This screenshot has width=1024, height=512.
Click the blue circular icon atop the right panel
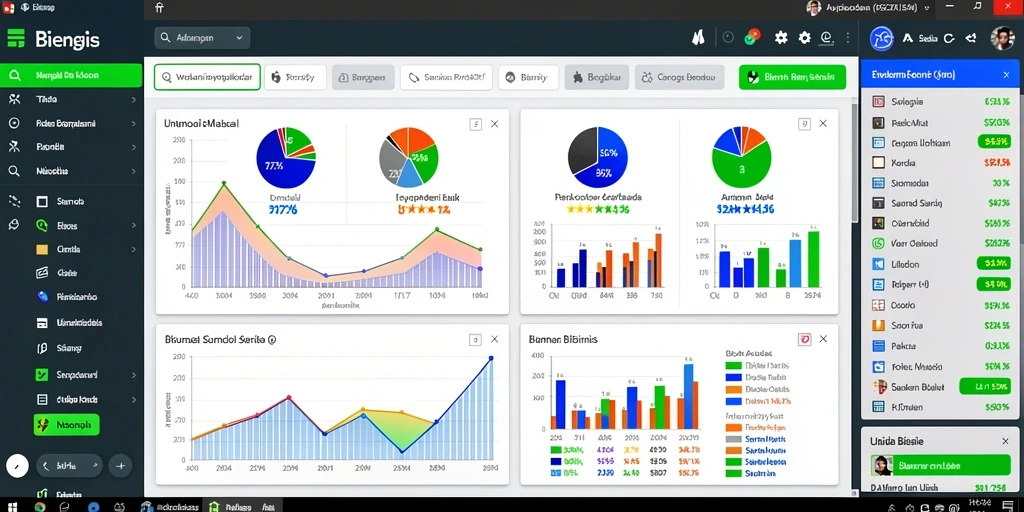(882, 38)
